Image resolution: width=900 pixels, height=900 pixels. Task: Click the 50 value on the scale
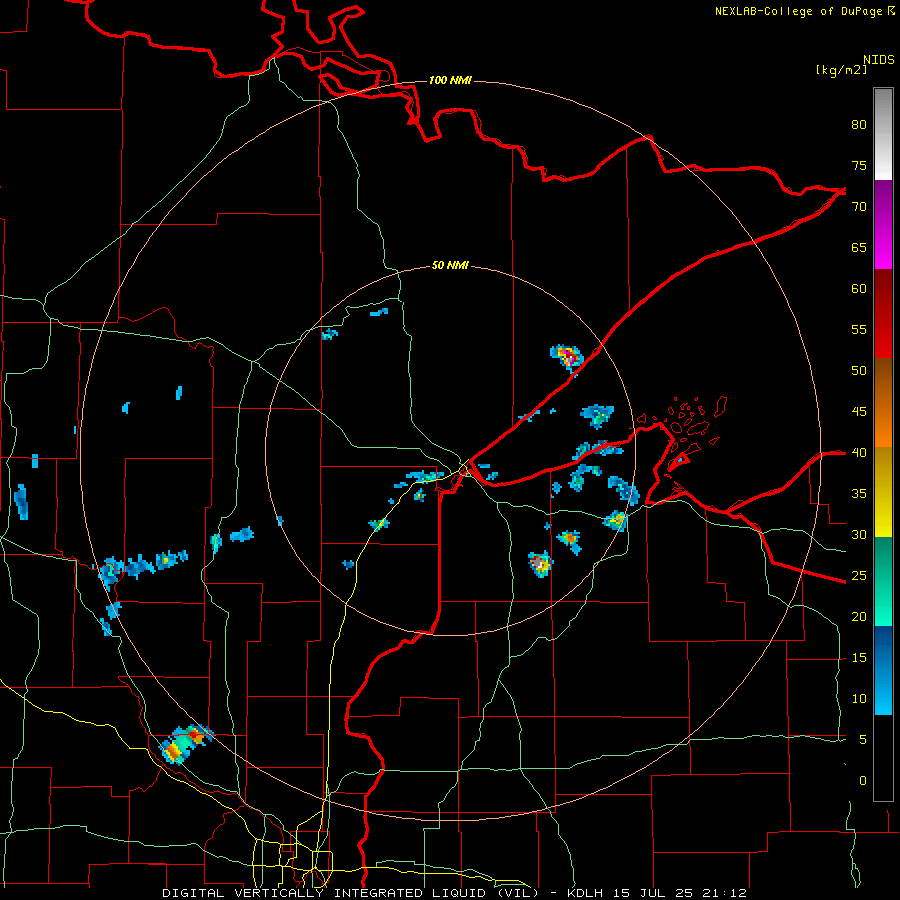pos(859,371)
